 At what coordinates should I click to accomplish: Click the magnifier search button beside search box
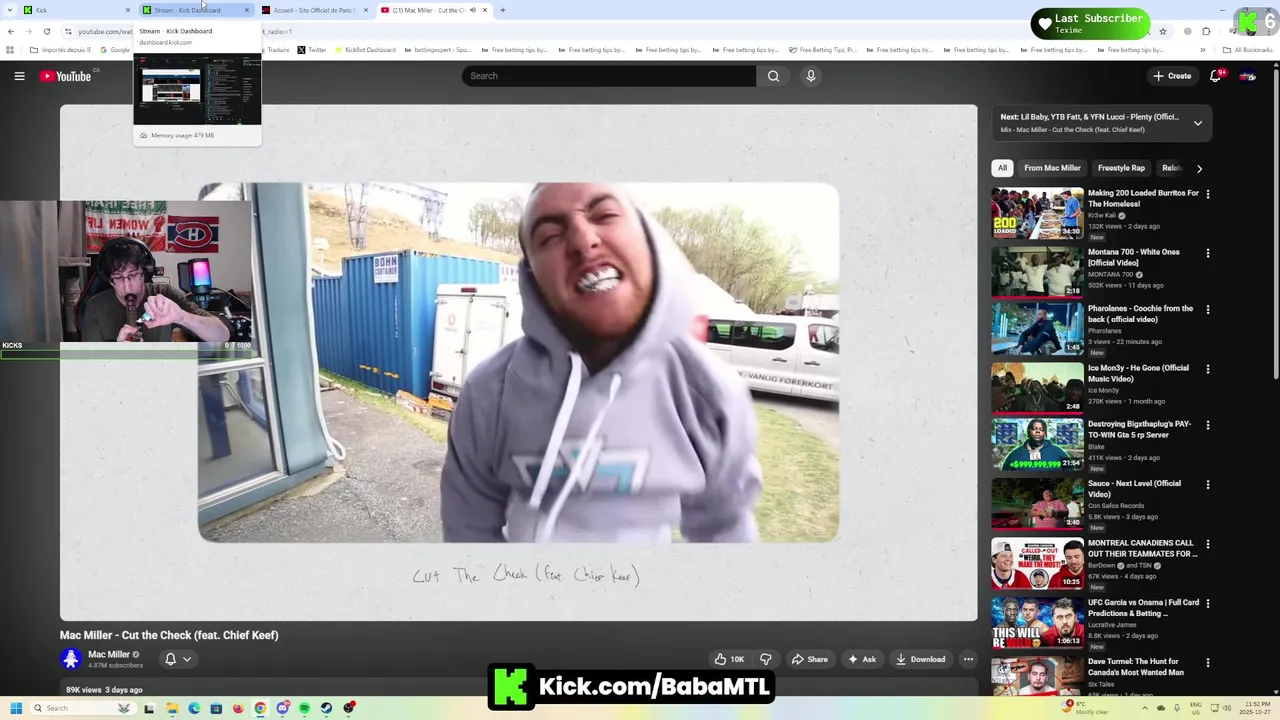pos(773,76)
